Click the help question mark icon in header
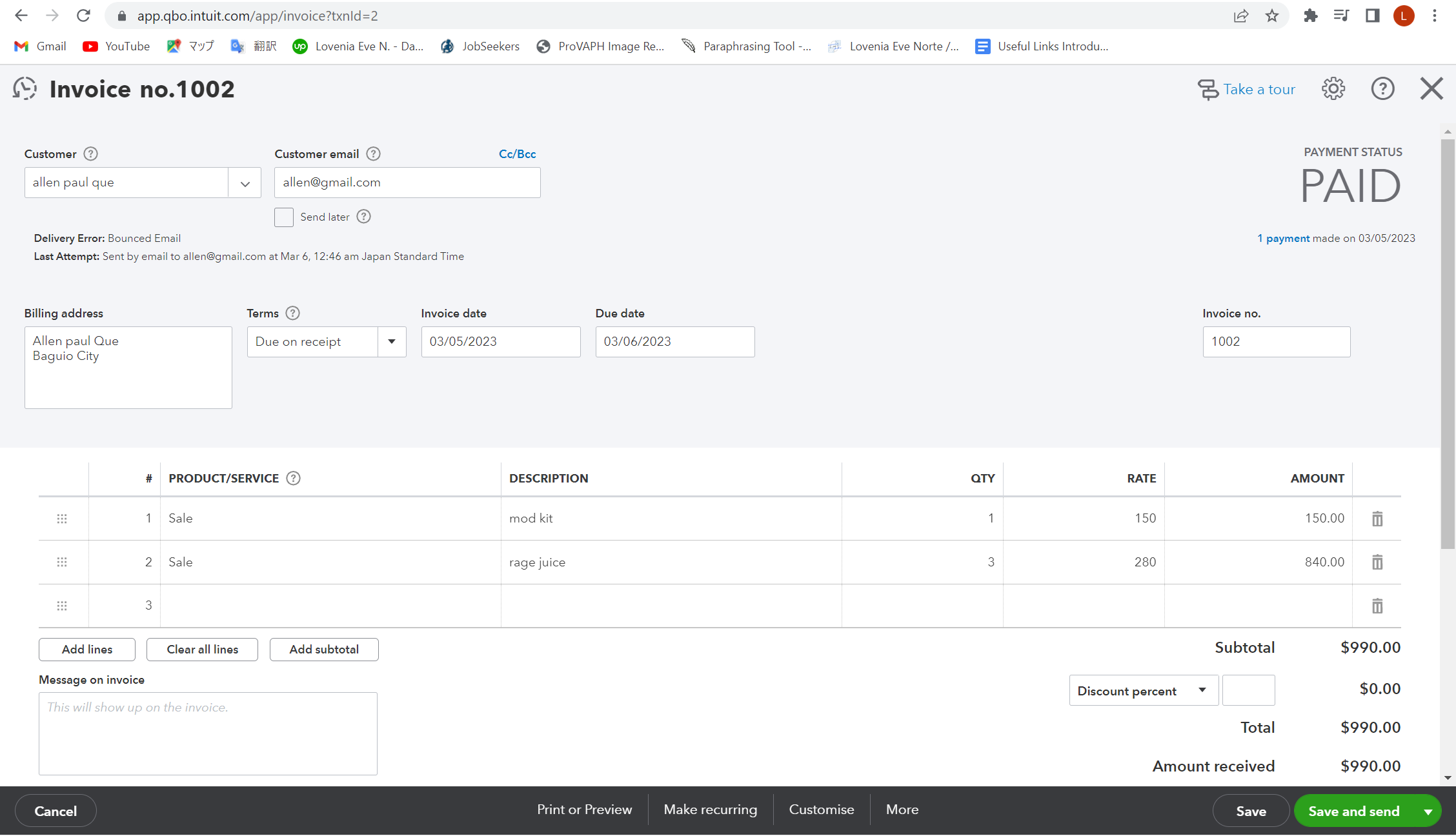 [x=1382, y=89]
